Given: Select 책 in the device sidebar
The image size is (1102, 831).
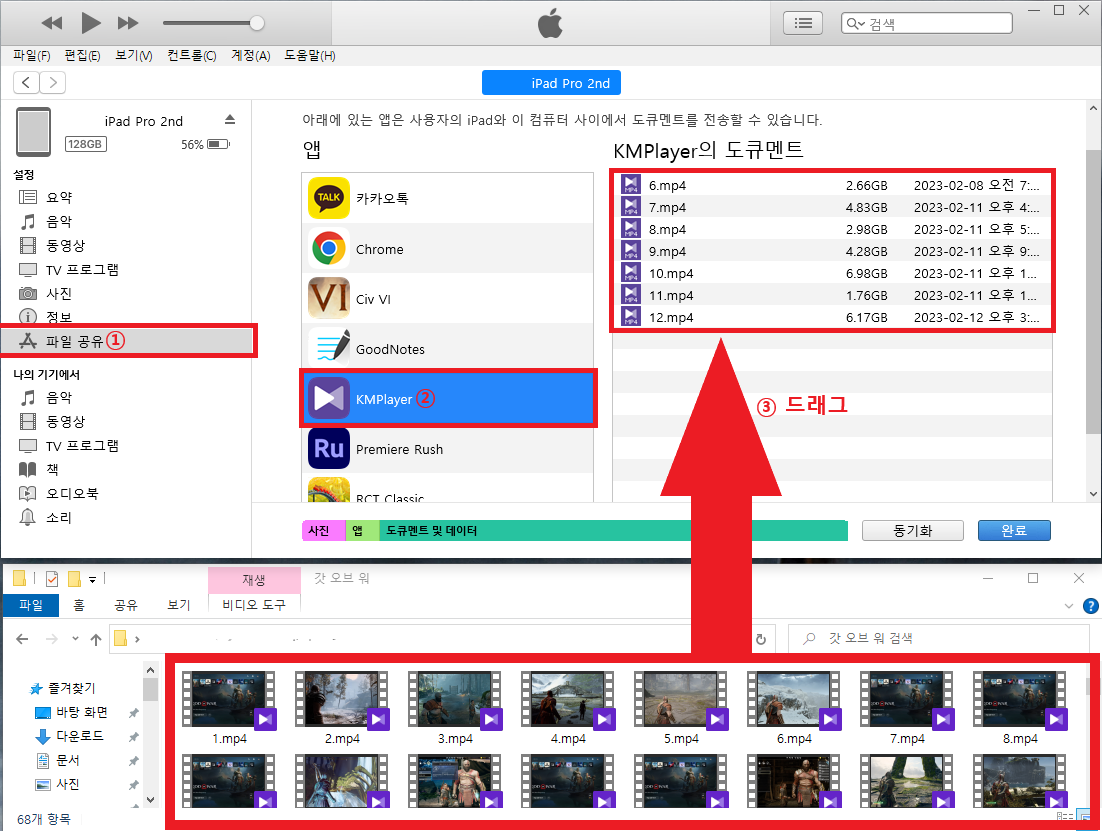Looking at the screenshot, I should (x=52, y=469).
